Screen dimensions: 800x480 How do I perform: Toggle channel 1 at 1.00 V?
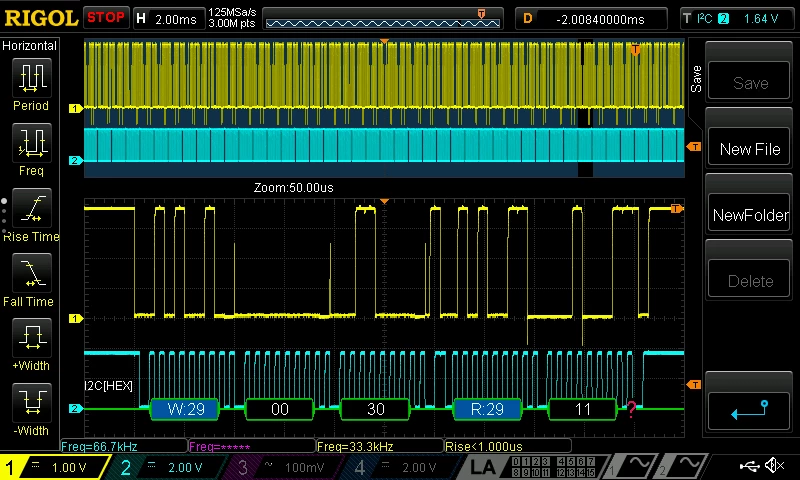tap(55, 467)
